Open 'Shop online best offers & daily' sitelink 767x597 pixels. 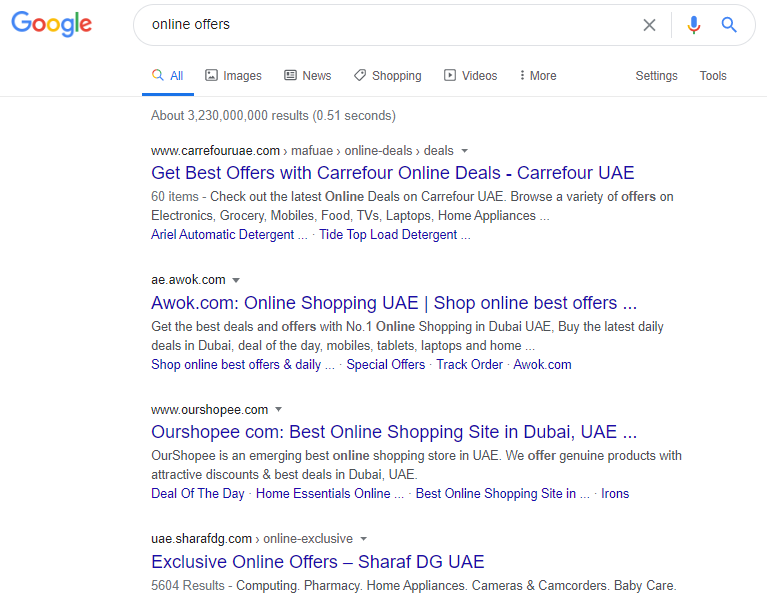[243, 365]
